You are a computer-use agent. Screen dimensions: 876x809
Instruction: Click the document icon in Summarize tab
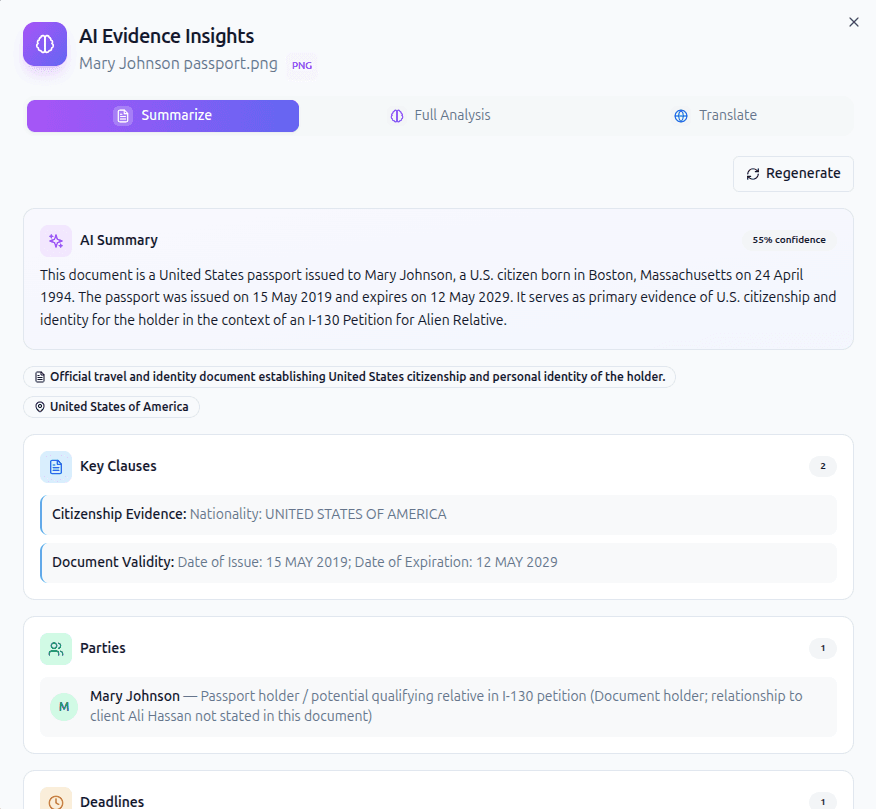pyautogui.click(x=123, y=116)
